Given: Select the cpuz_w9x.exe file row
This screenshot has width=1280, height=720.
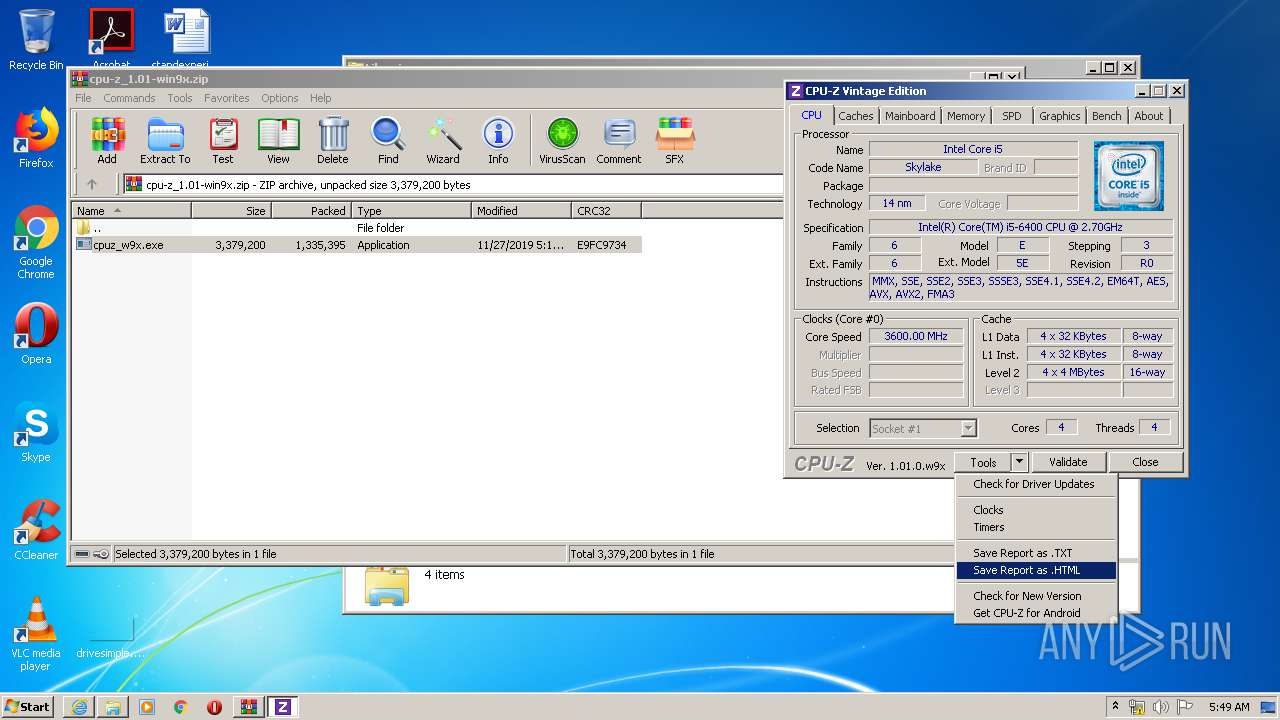Looking at the screenshot, I should [357, 245].
